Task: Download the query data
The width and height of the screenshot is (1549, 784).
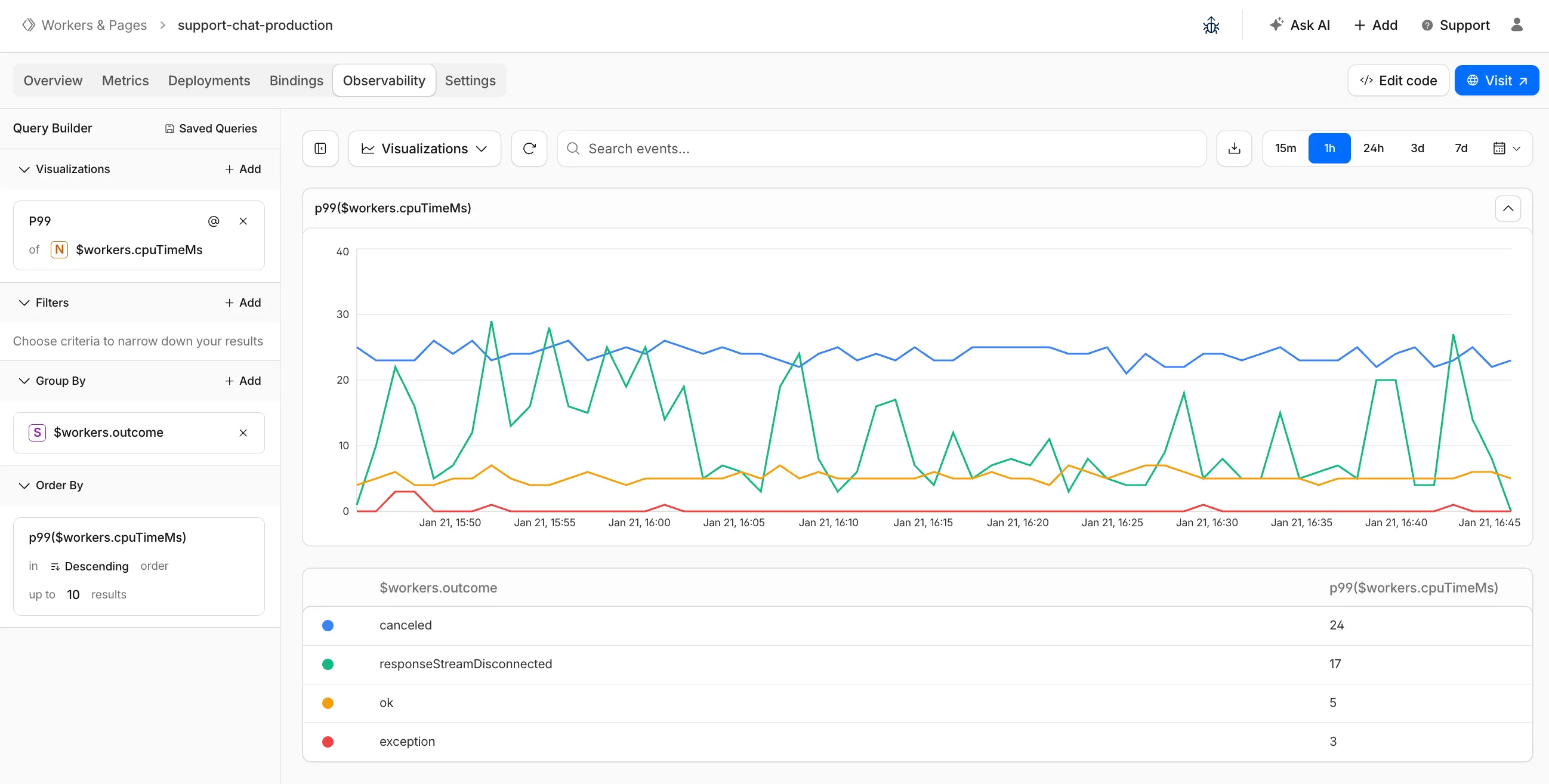Action: 1234,148
